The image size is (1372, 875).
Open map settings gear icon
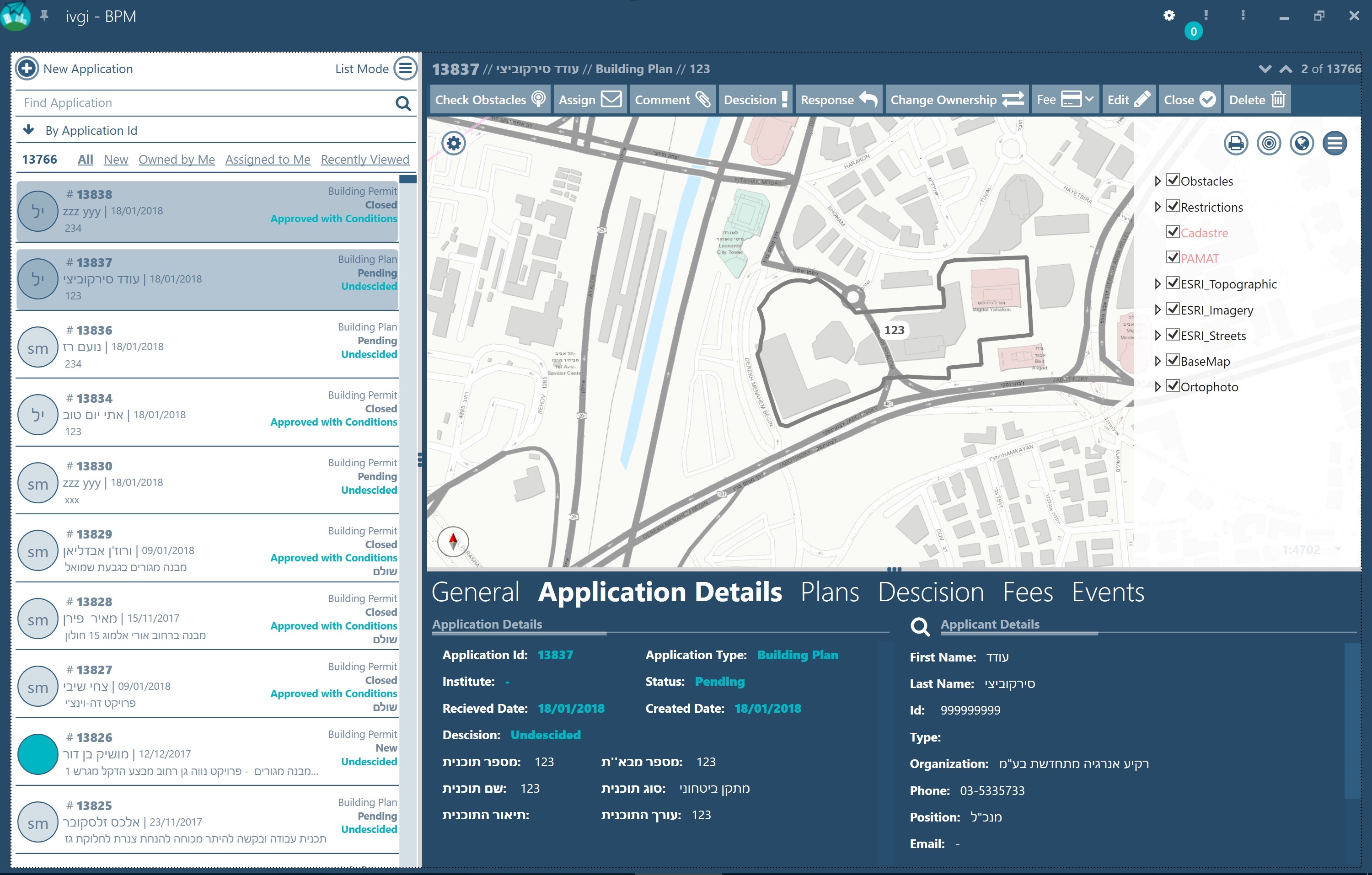click(x=454, y=143)
